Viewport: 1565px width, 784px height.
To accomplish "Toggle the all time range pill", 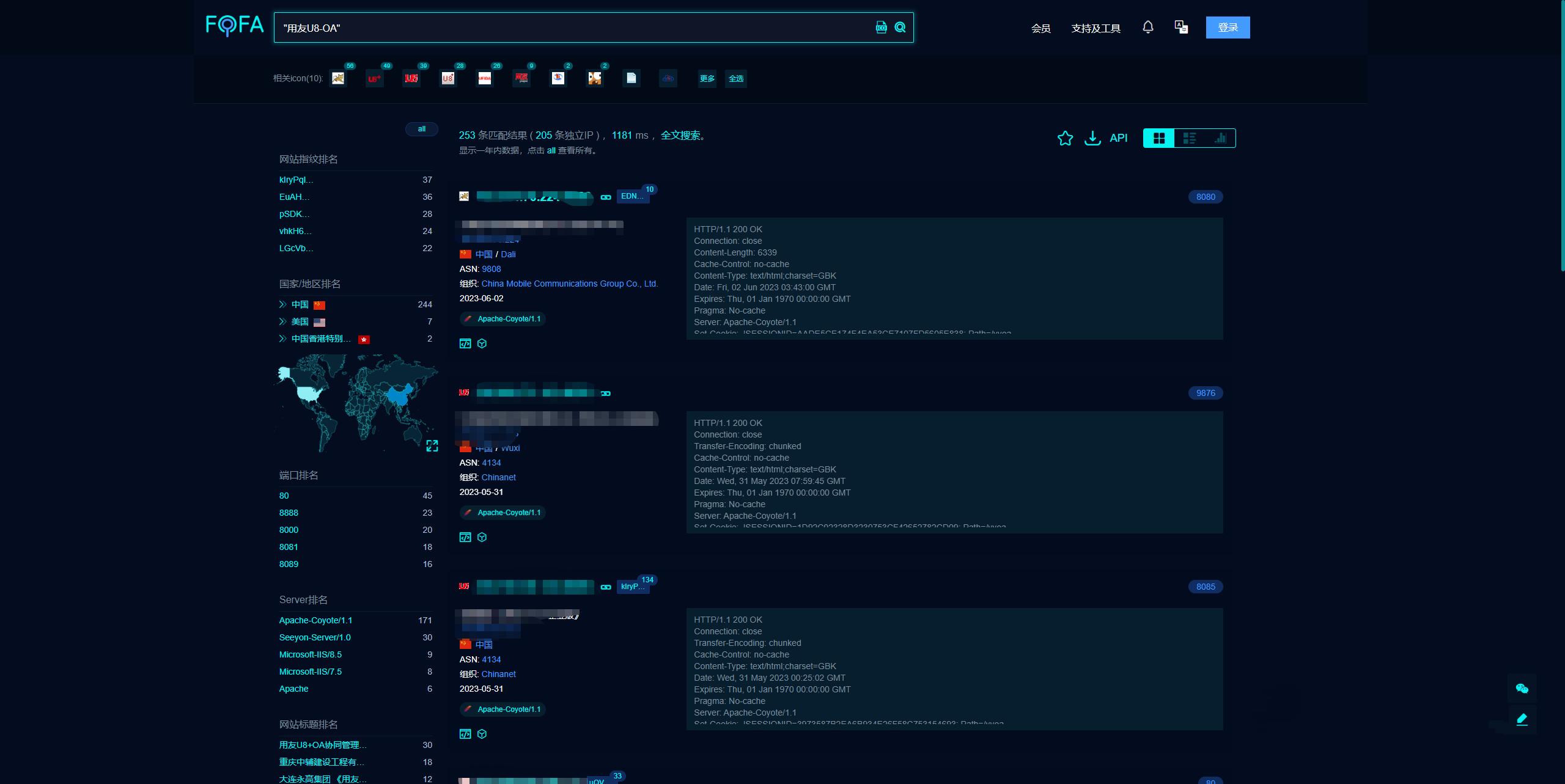I will pos(422,129).
